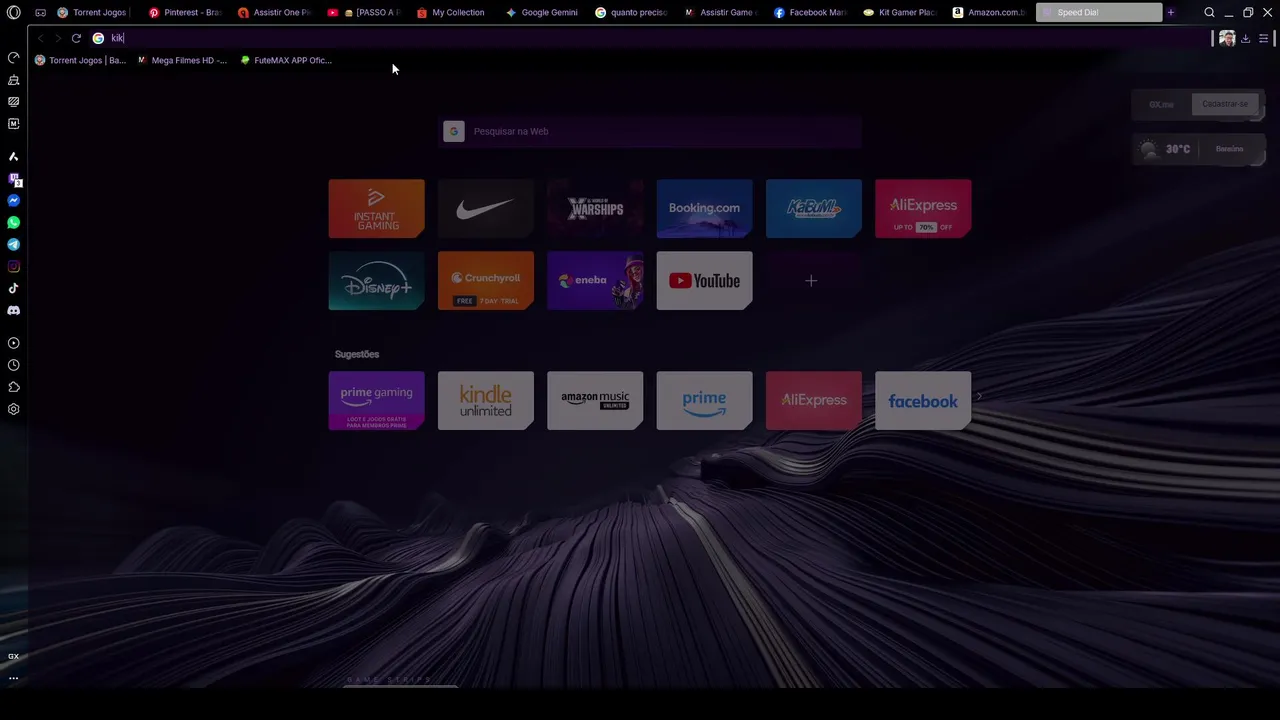Open Nike speed dial tile
This screenshot has width=1280, height=720.
click(486, 209)
